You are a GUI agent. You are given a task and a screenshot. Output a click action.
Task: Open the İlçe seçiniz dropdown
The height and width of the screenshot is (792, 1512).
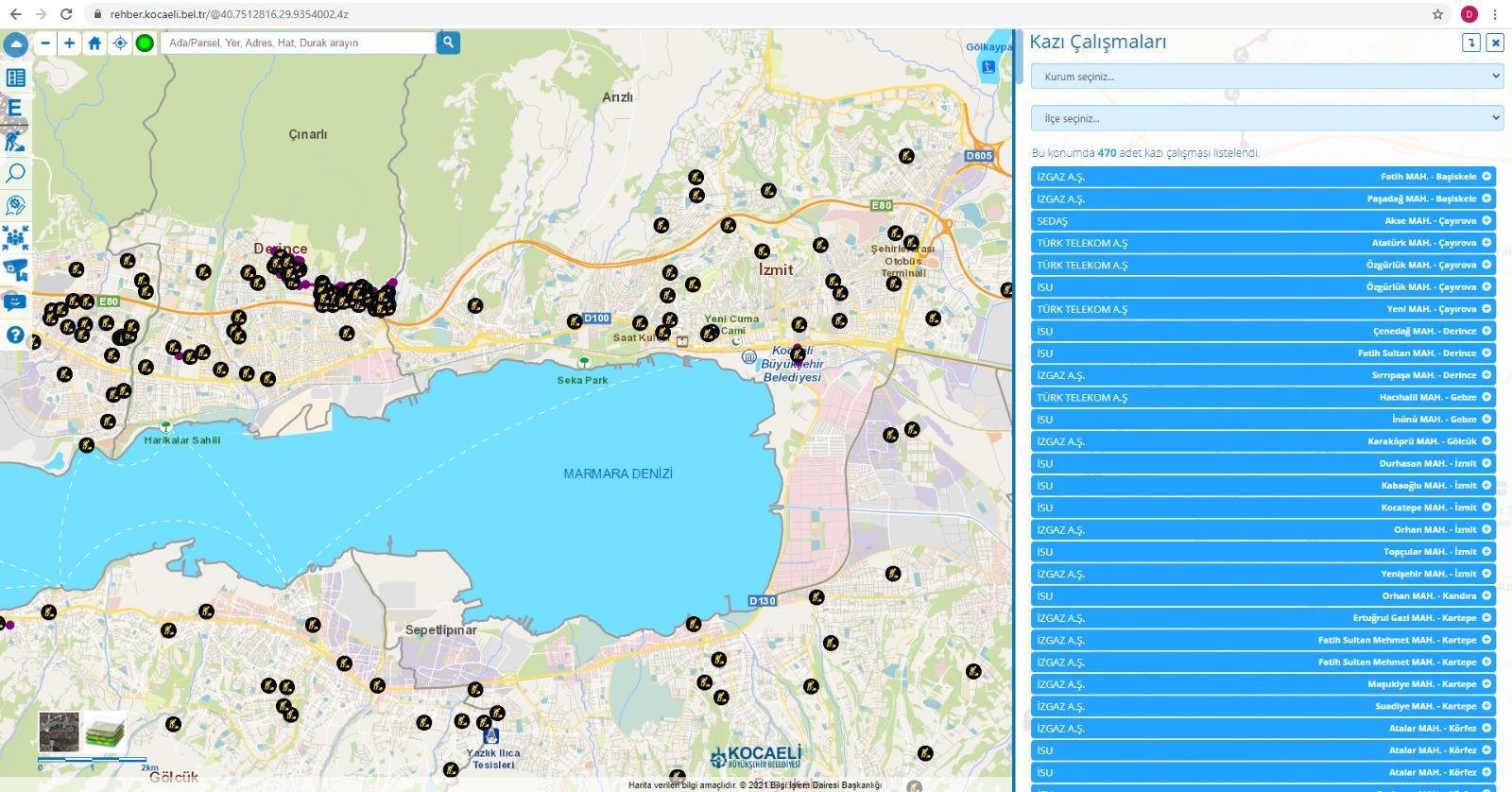click(x=1266, y=118)
